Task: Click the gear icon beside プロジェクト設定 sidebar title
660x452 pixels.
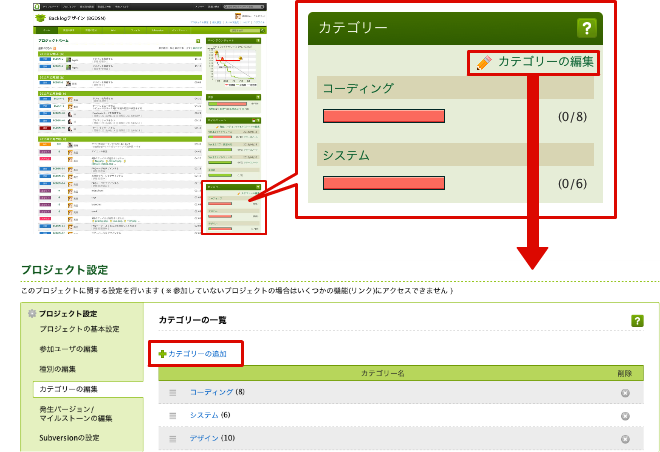Action: [32, 313]
